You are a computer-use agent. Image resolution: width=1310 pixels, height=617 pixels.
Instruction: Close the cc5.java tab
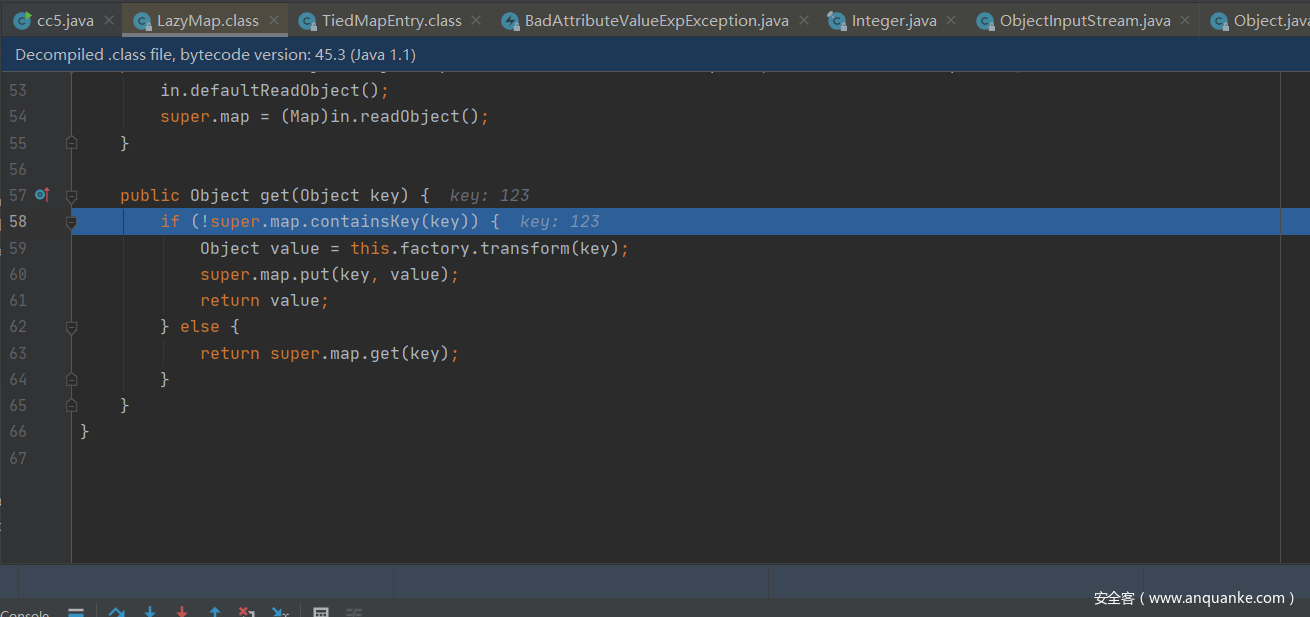click(109, 20)
